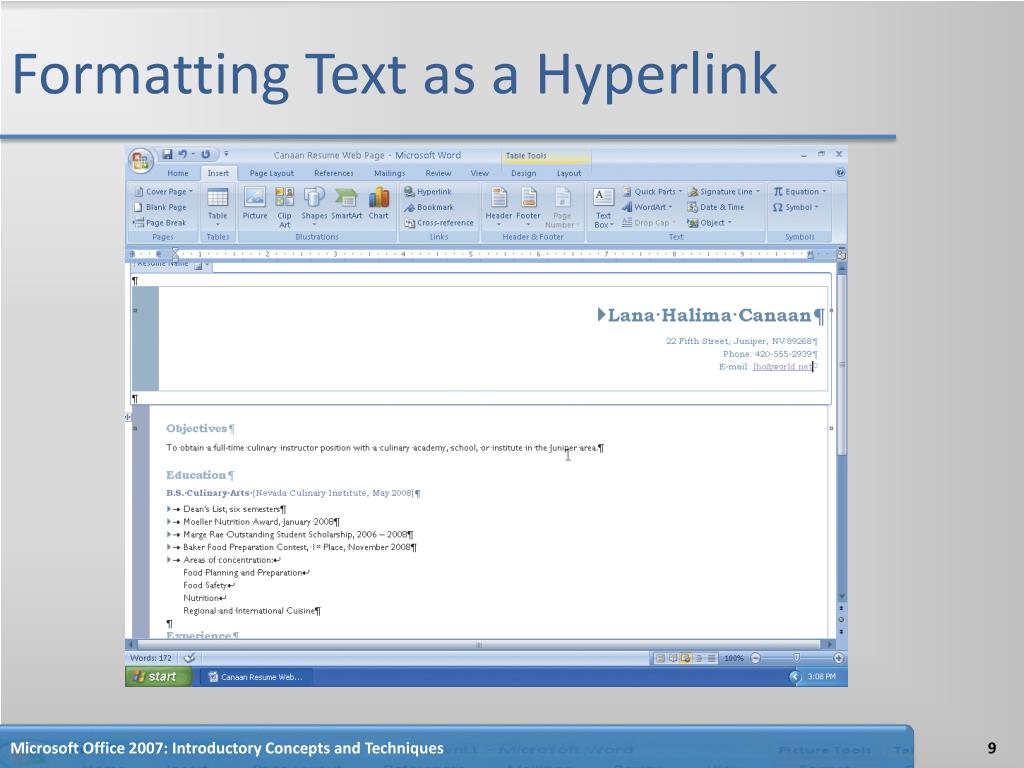Switch to the Home ribbon tab
The height and width of the screenshot is (768, 1024).
[178, 173]
